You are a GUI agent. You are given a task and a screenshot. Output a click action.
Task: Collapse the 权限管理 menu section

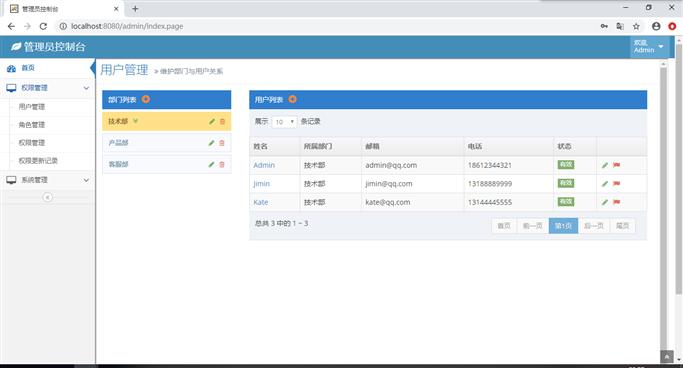[47, 88]
